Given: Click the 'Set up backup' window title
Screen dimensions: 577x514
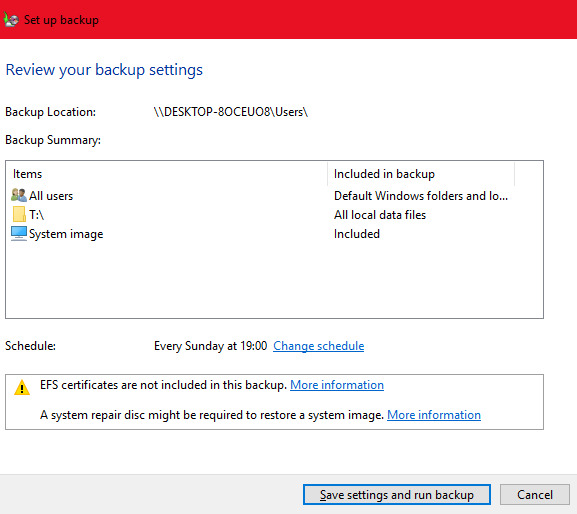Looking at the screenshot, I should pyautogui.click(x=61, y=20).
